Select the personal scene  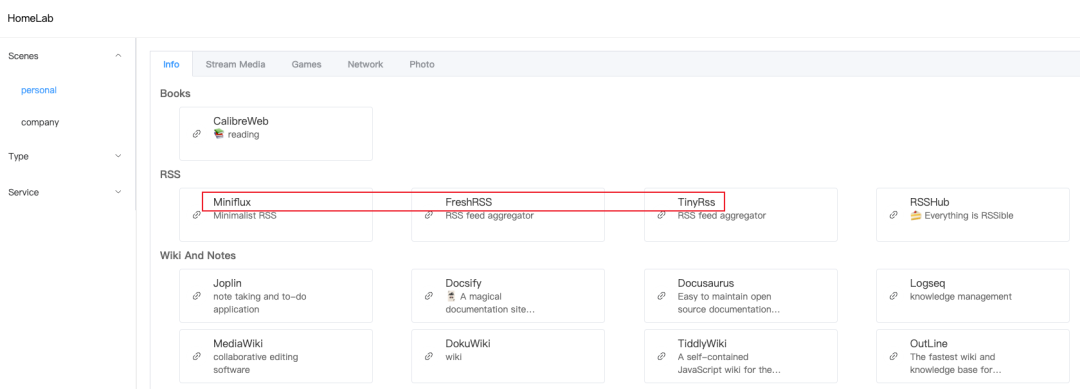click(x=39, y=90)
